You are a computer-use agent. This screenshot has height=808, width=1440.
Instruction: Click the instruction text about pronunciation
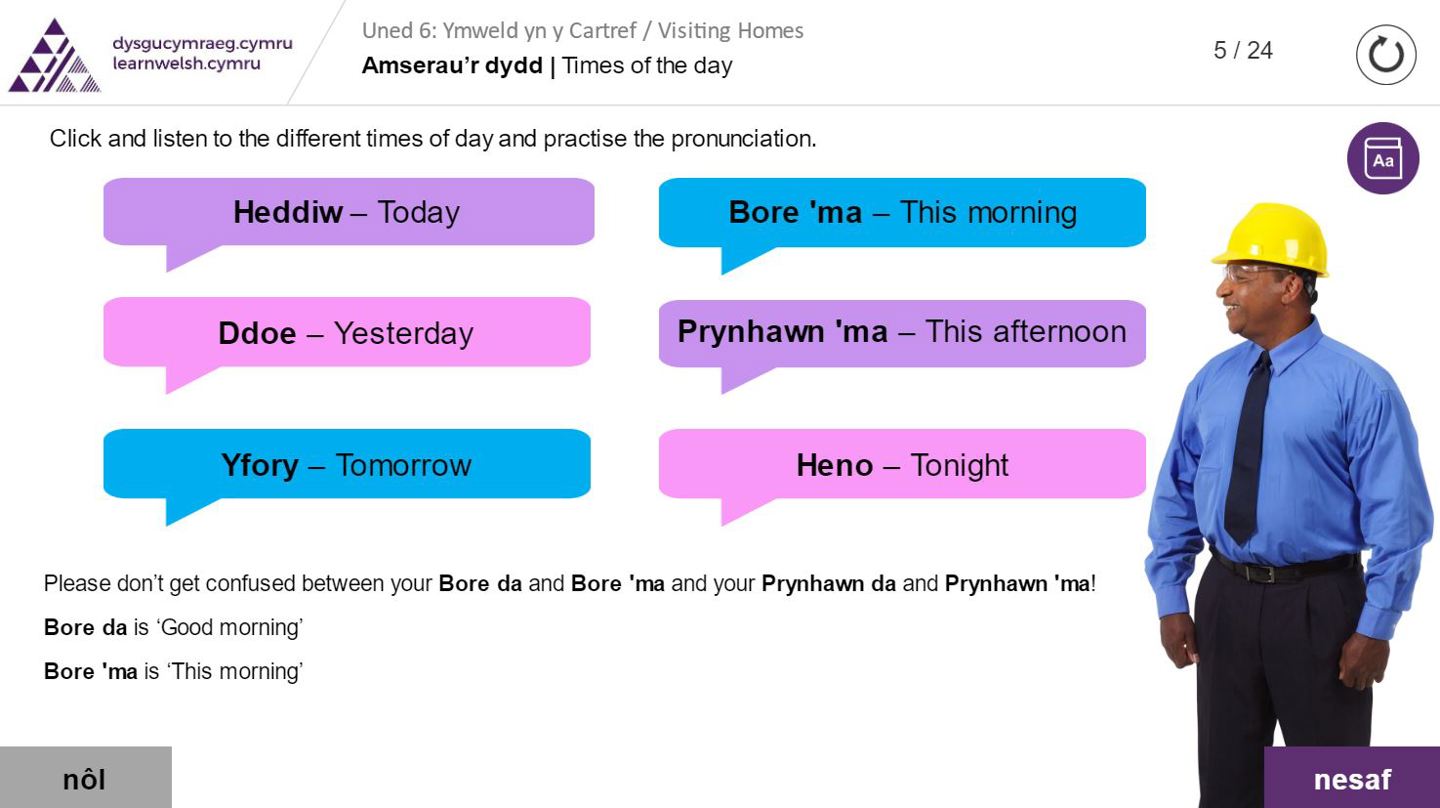click(433, 139)
